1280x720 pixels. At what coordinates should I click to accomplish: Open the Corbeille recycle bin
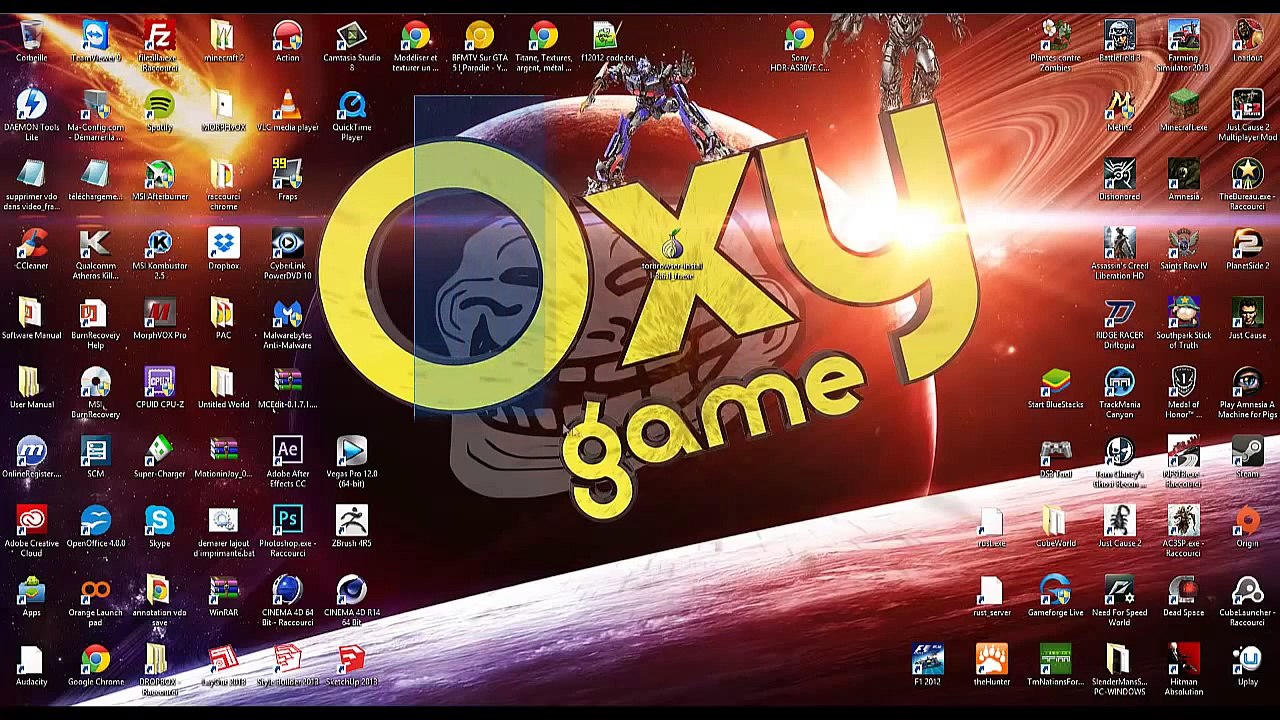31,37
